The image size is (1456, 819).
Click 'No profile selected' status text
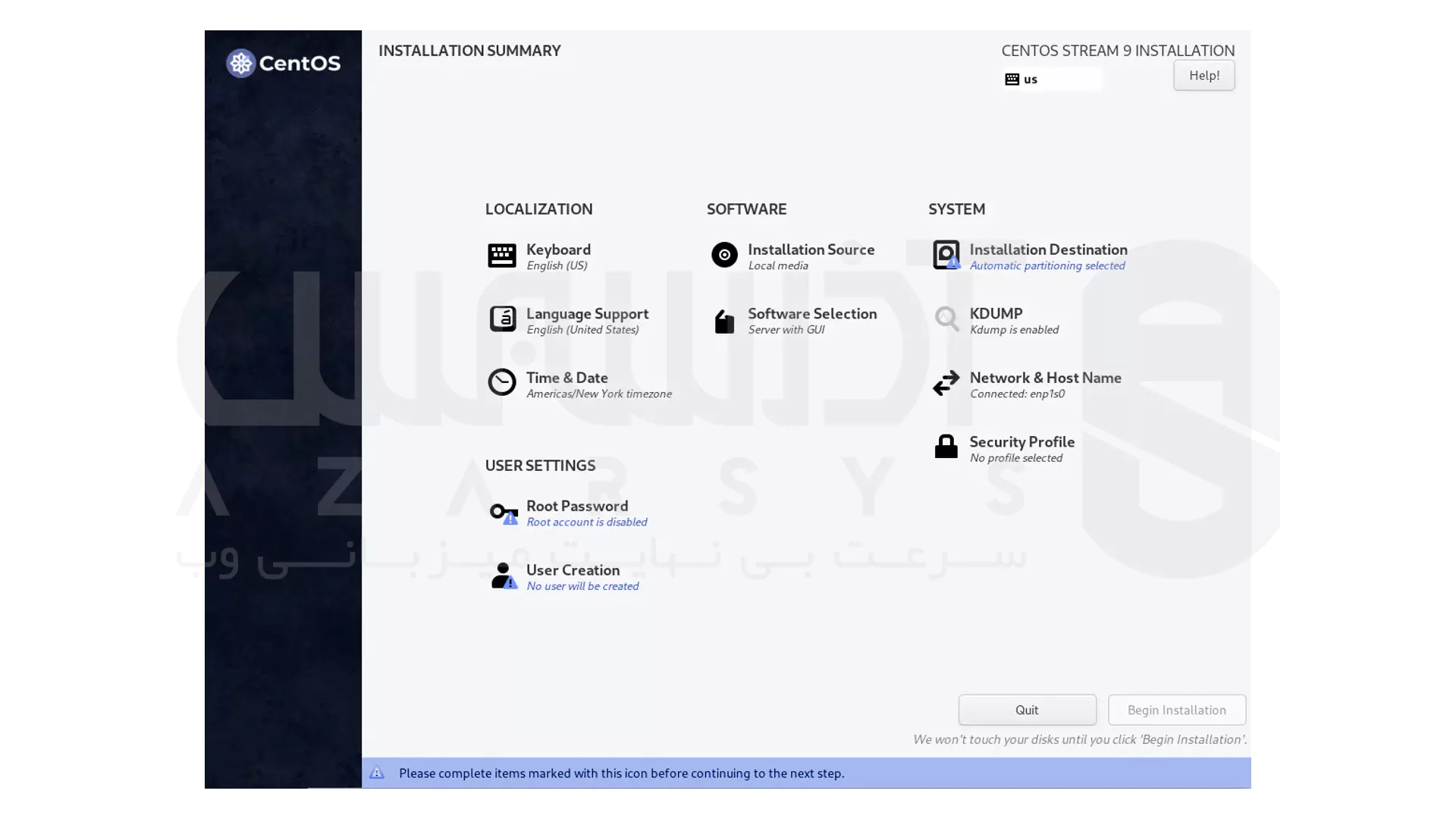tap(1016, 458)
